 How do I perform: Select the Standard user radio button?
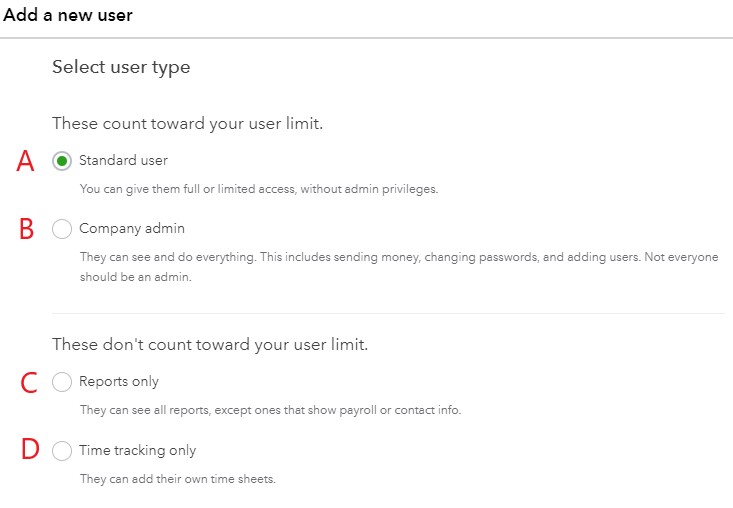62,161
